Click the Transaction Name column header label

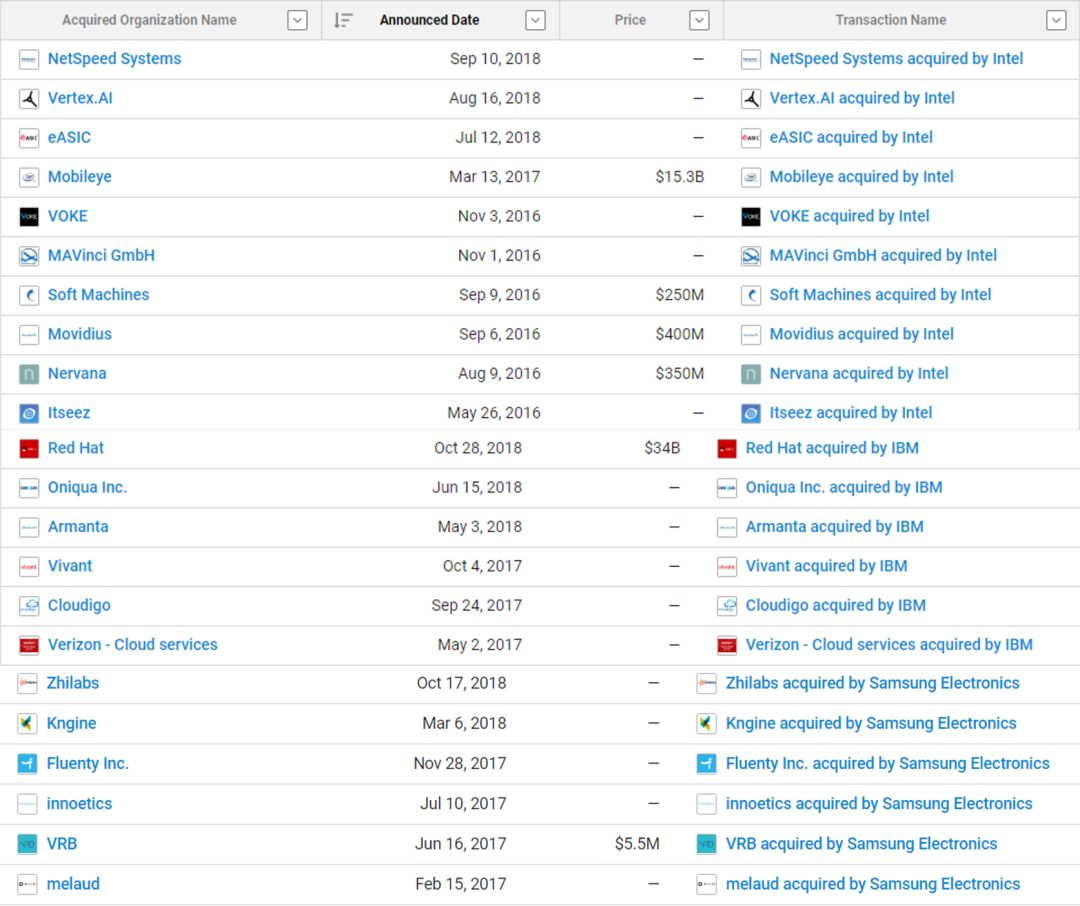click(x=891, y=21)
